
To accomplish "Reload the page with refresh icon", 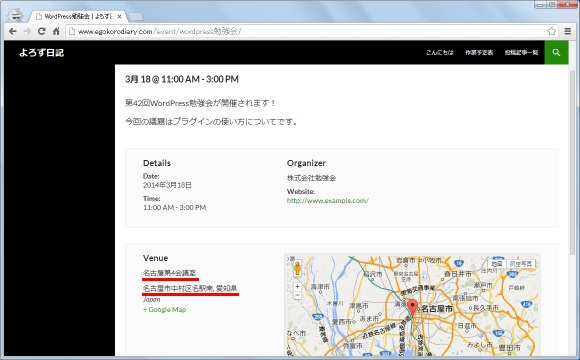I will point(42,31).
